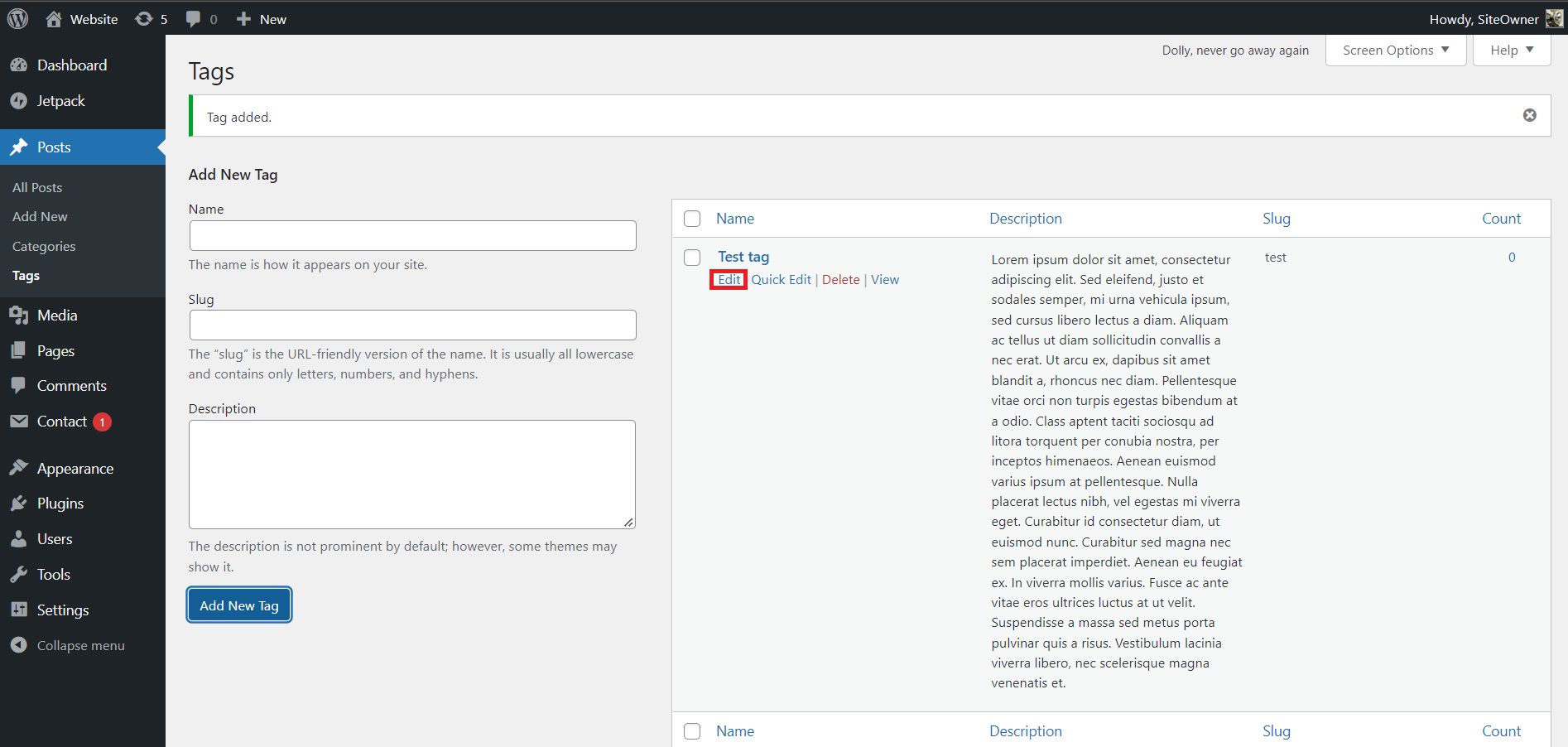Open Media using its sidebar icon
1568x747 pixels.
[20, 315]
